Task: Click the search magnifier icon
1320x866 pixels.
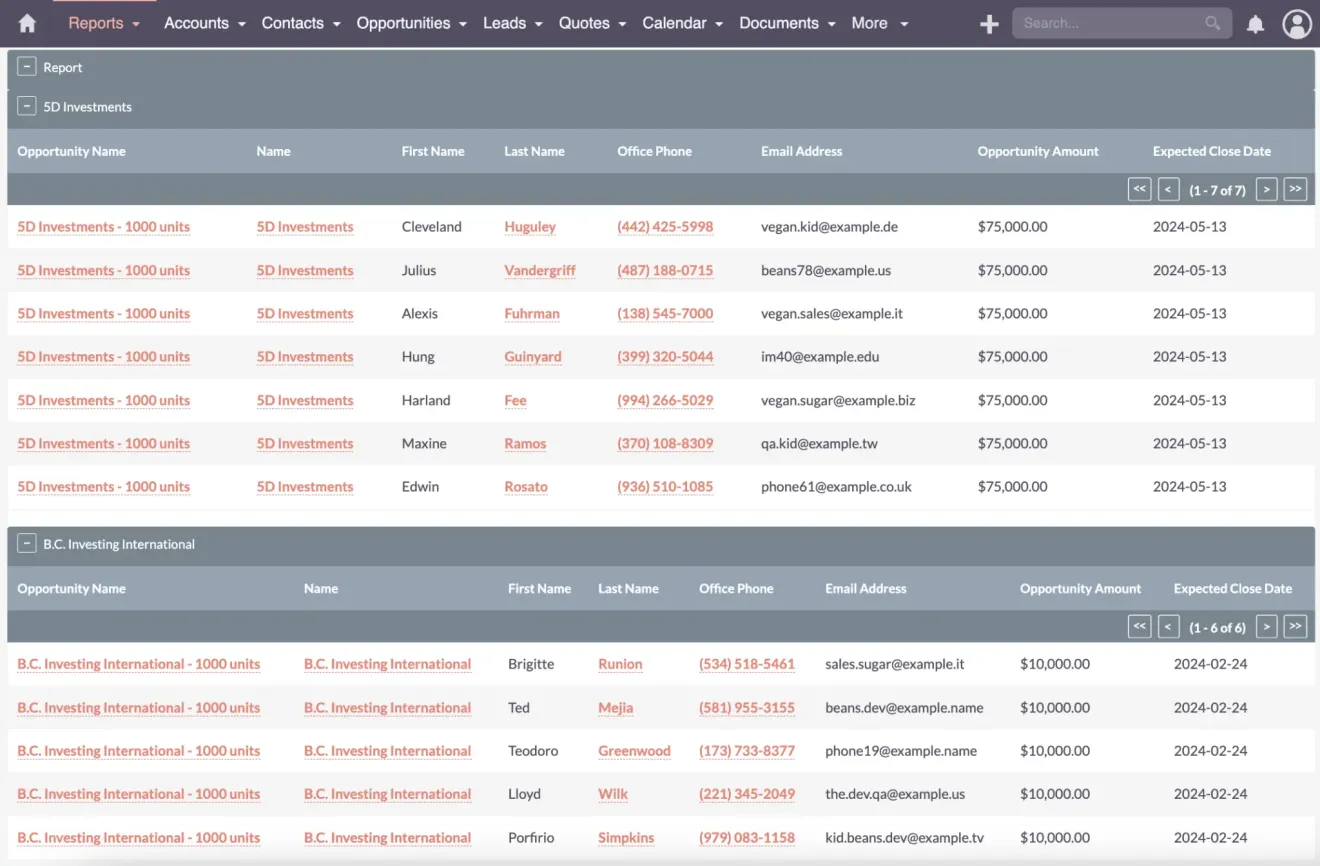Action: [x=1212, y=23]
